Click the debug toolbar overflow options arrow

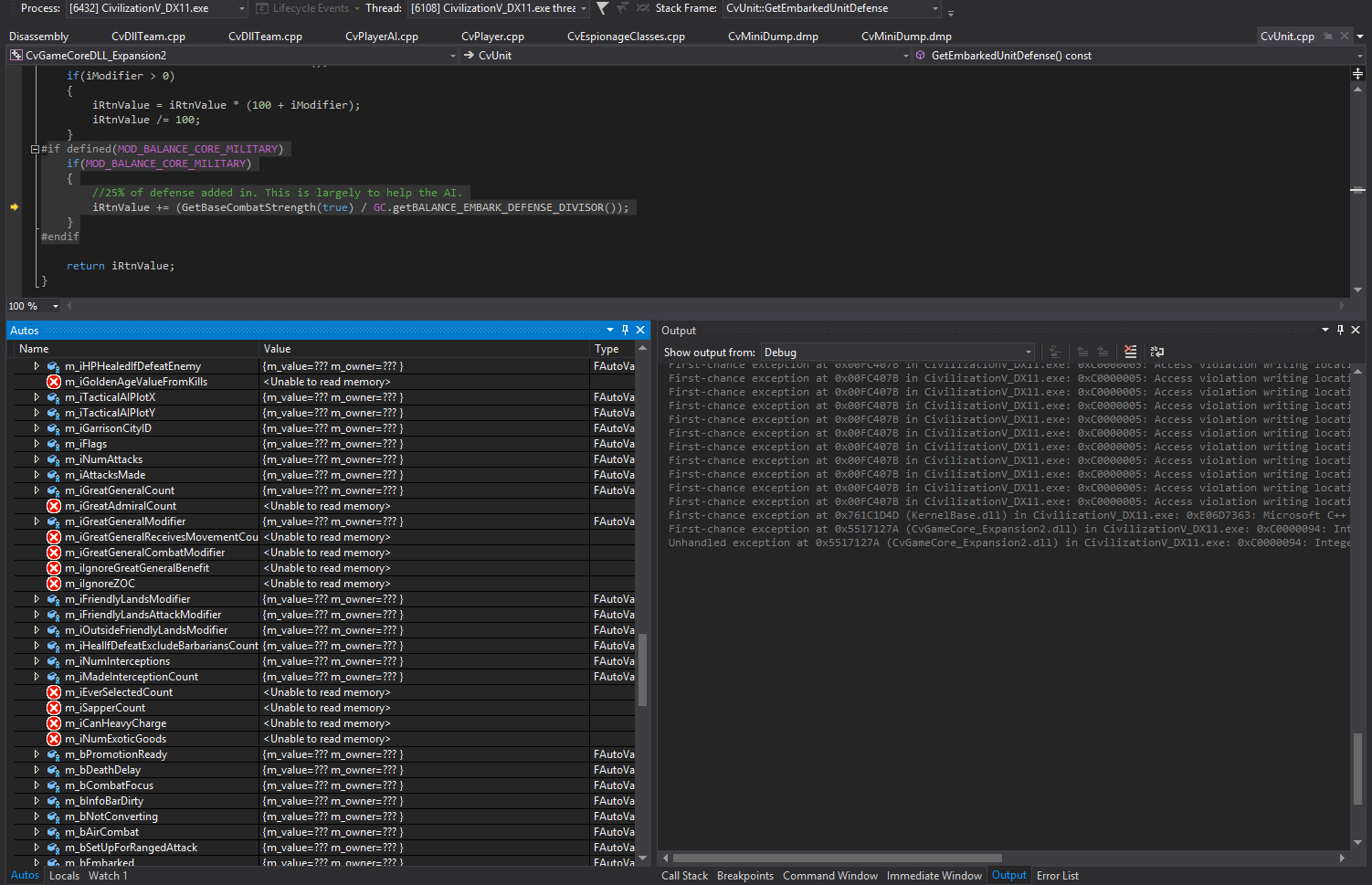coord(951,13)
